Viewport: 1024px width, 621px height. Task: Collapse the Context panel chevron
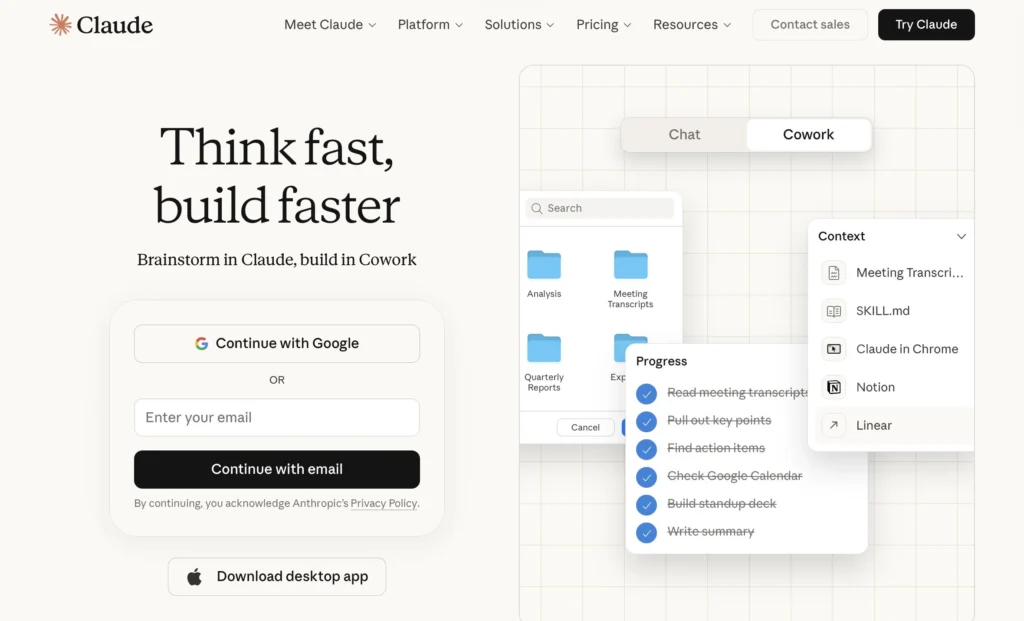[961, 237]
